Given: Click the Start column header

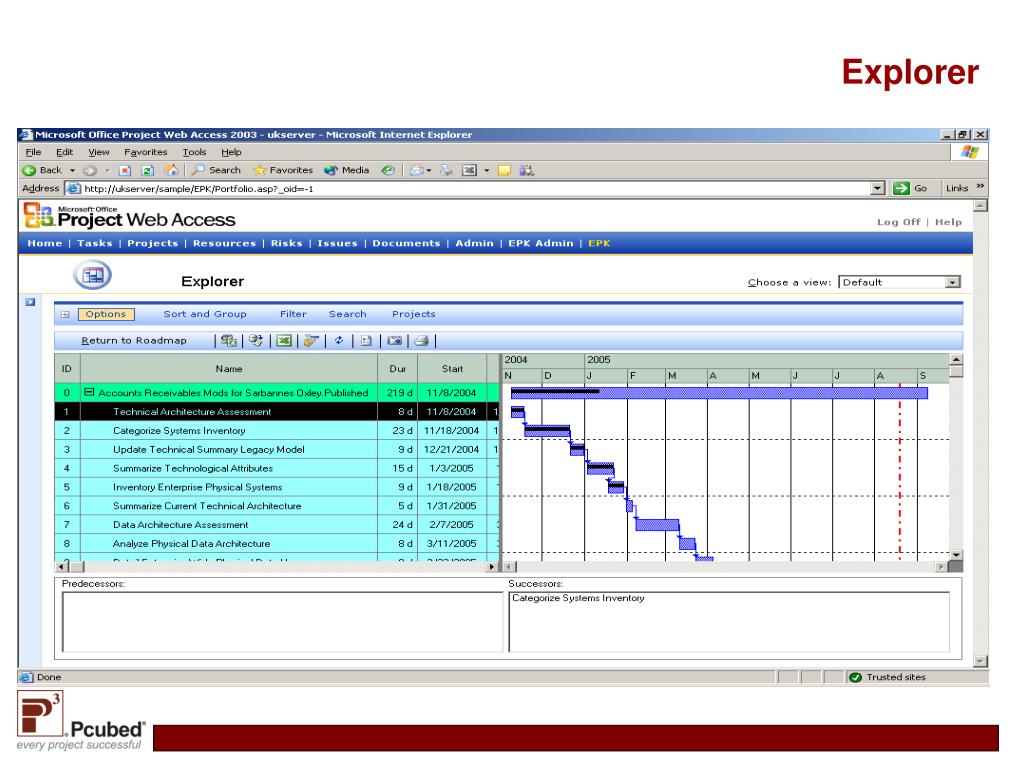Looking at the screenshot, I should (452, 369).
